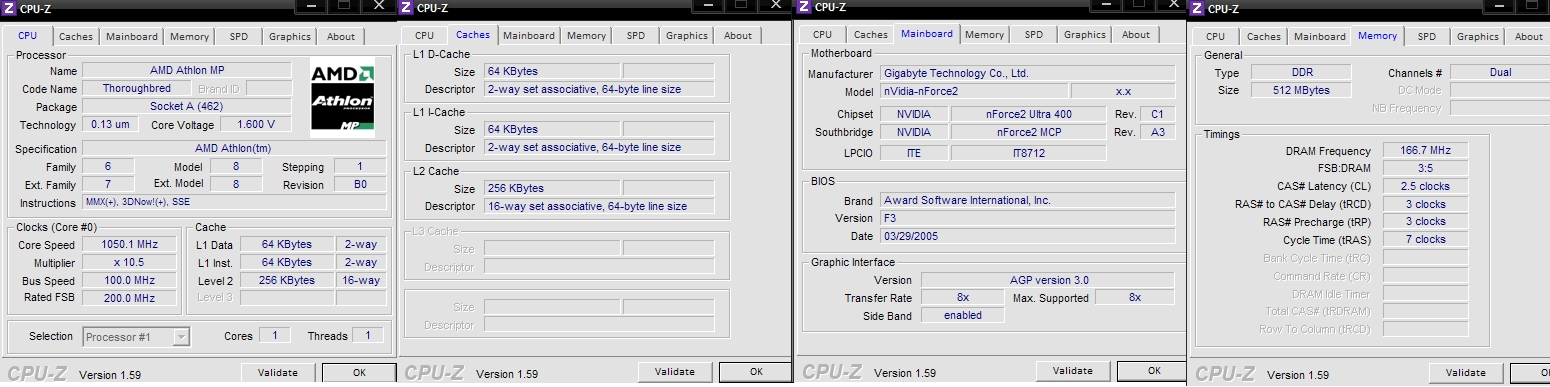Click the nForce2 Ultra 400 chipset value

tap(1028, 114)
